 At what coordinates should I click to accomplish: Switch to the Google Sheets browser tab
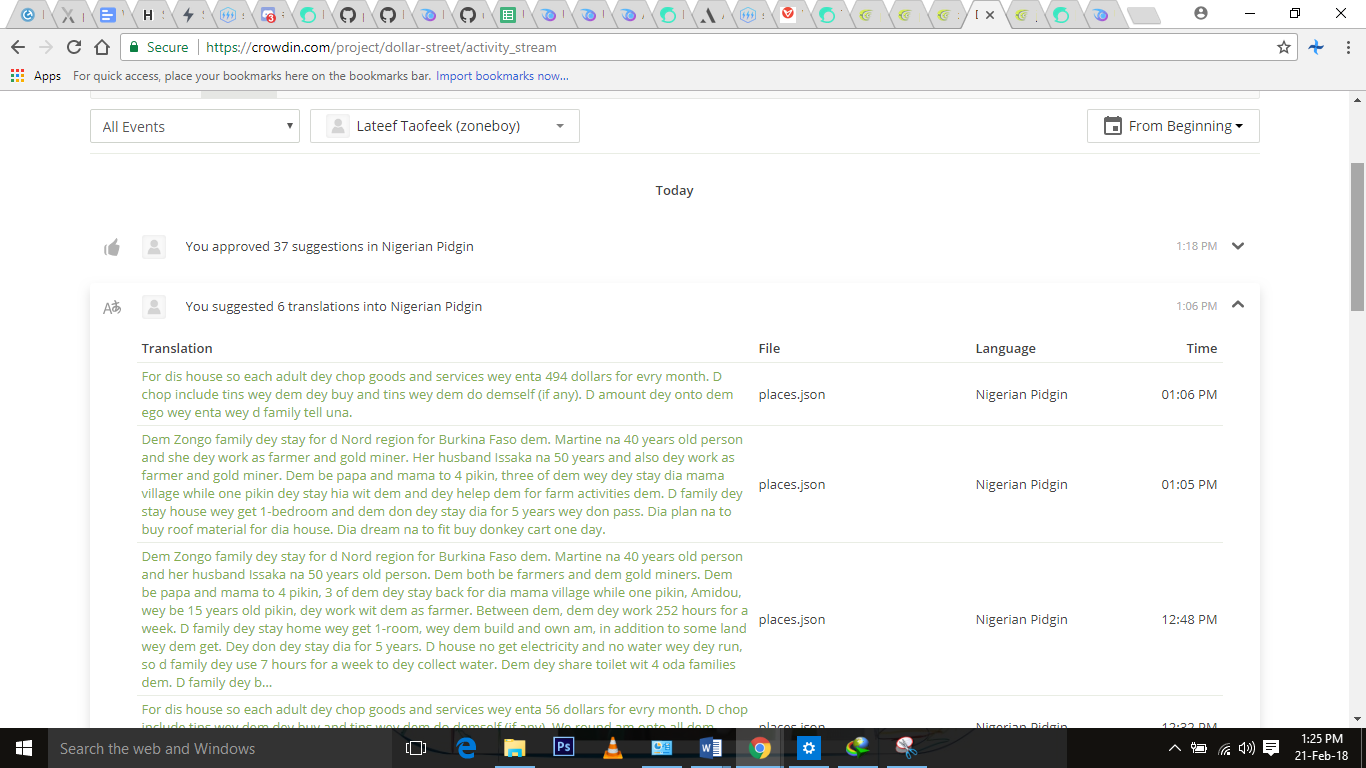(x=508, y=15)
